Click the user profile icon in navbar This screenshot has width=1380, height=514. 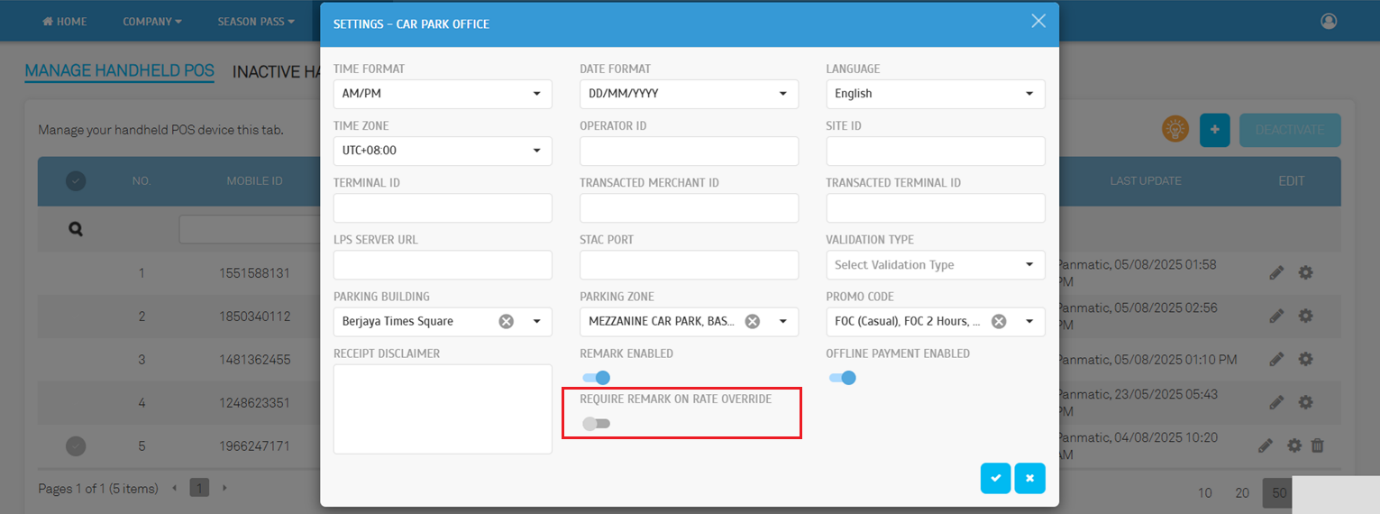click(1328, 21)
